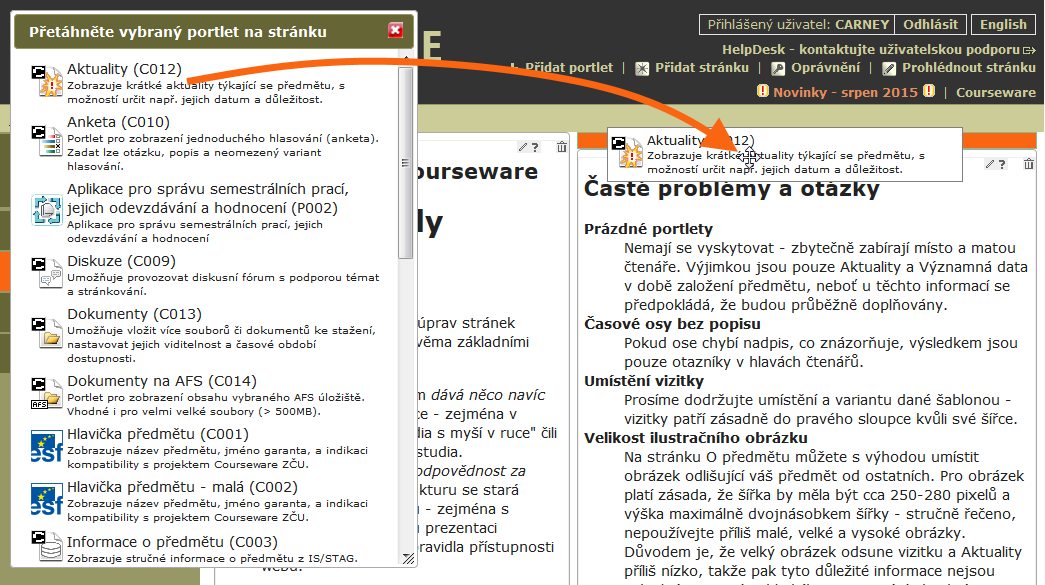Screen dimensions: 1045x585
Task: Open the Oprávnění menu item
Action: (826, 67)
